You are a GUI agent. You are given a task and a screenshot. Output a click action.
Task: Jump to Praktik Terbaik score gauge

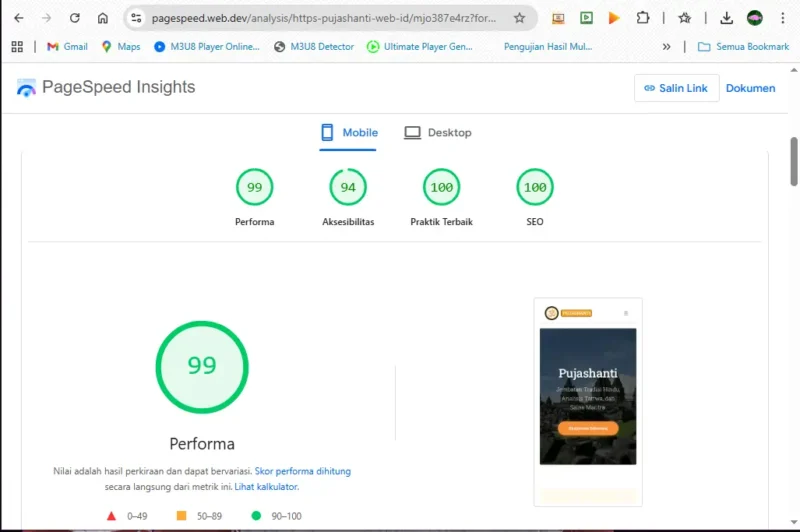[441, 187]
